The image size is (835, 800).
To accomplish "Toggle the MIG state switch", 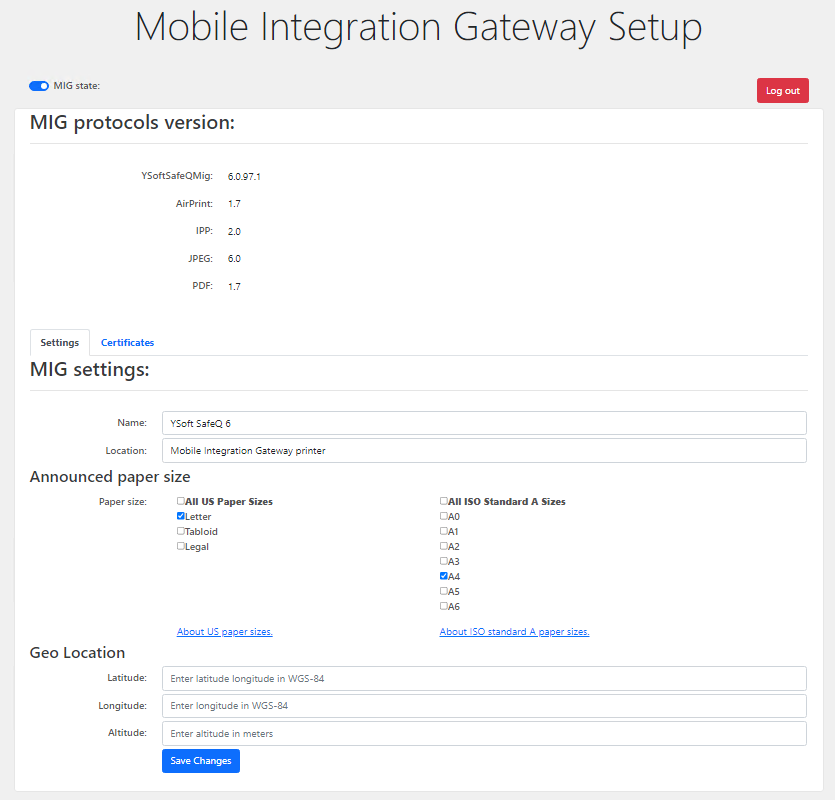I will [39, 86].
